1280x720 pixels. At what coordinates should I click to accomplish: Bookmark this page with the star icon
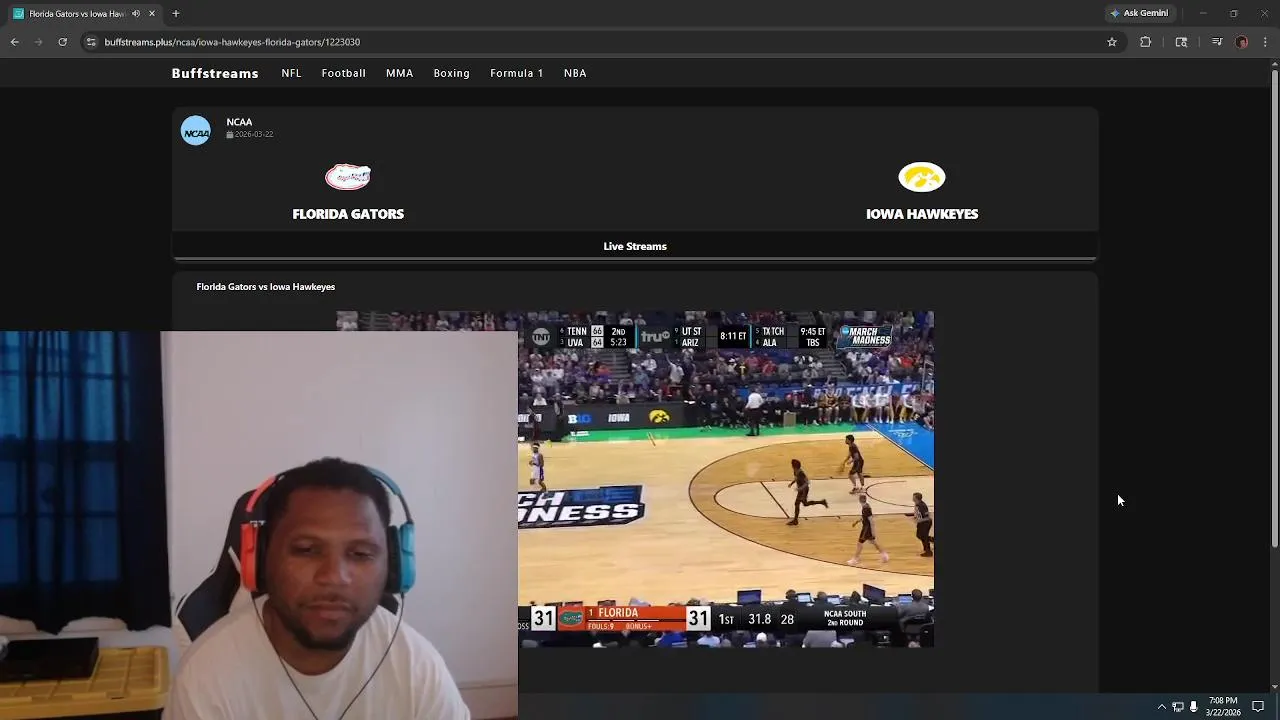pyautogui.click(x=1111, y=42)
